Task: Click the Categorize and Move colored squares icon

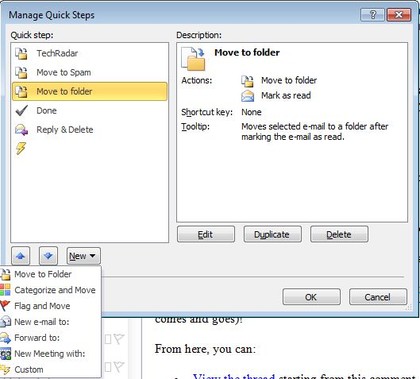Action: [x=5, y=290]
